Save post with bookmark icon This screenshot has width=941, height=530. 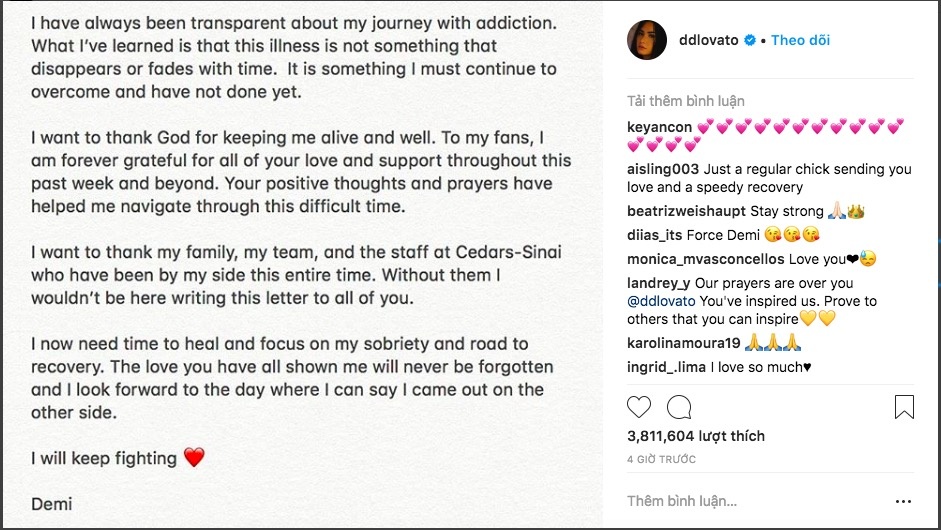click(903, 407)
